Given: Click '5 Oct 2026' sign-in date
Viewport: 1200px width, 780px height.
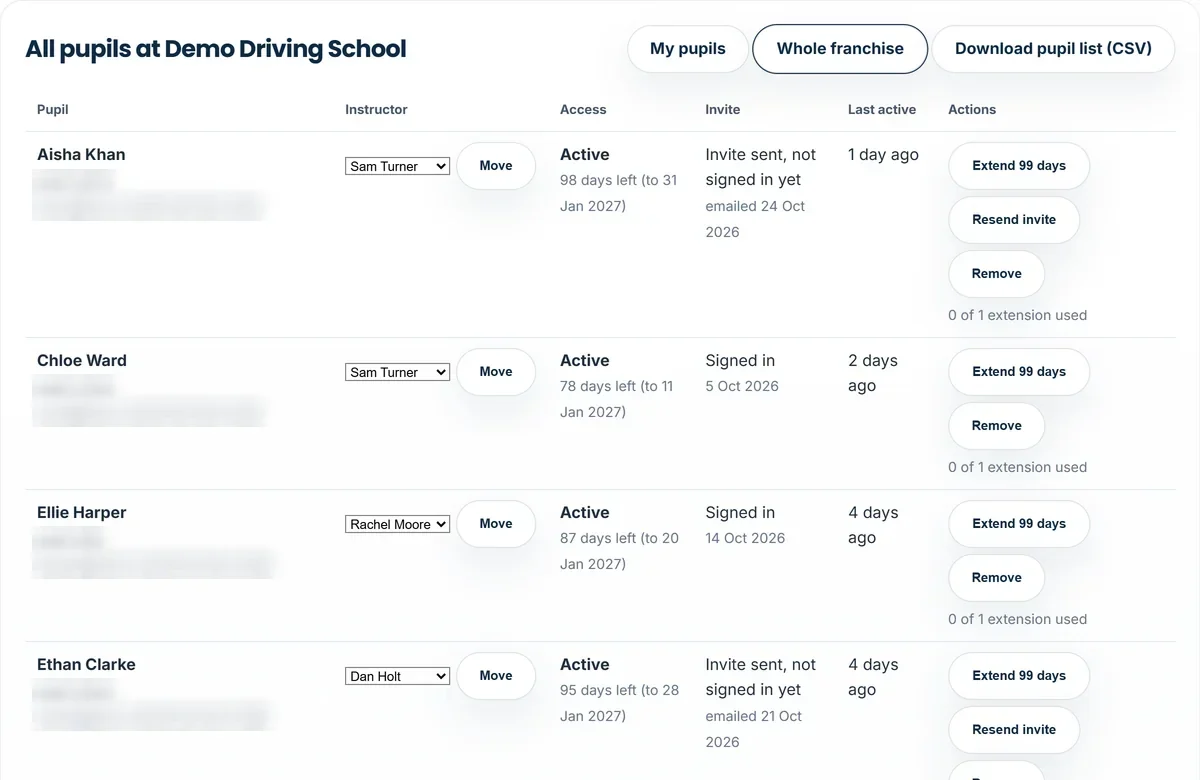Looking at the screenshot, I should [x=742, y=386].
